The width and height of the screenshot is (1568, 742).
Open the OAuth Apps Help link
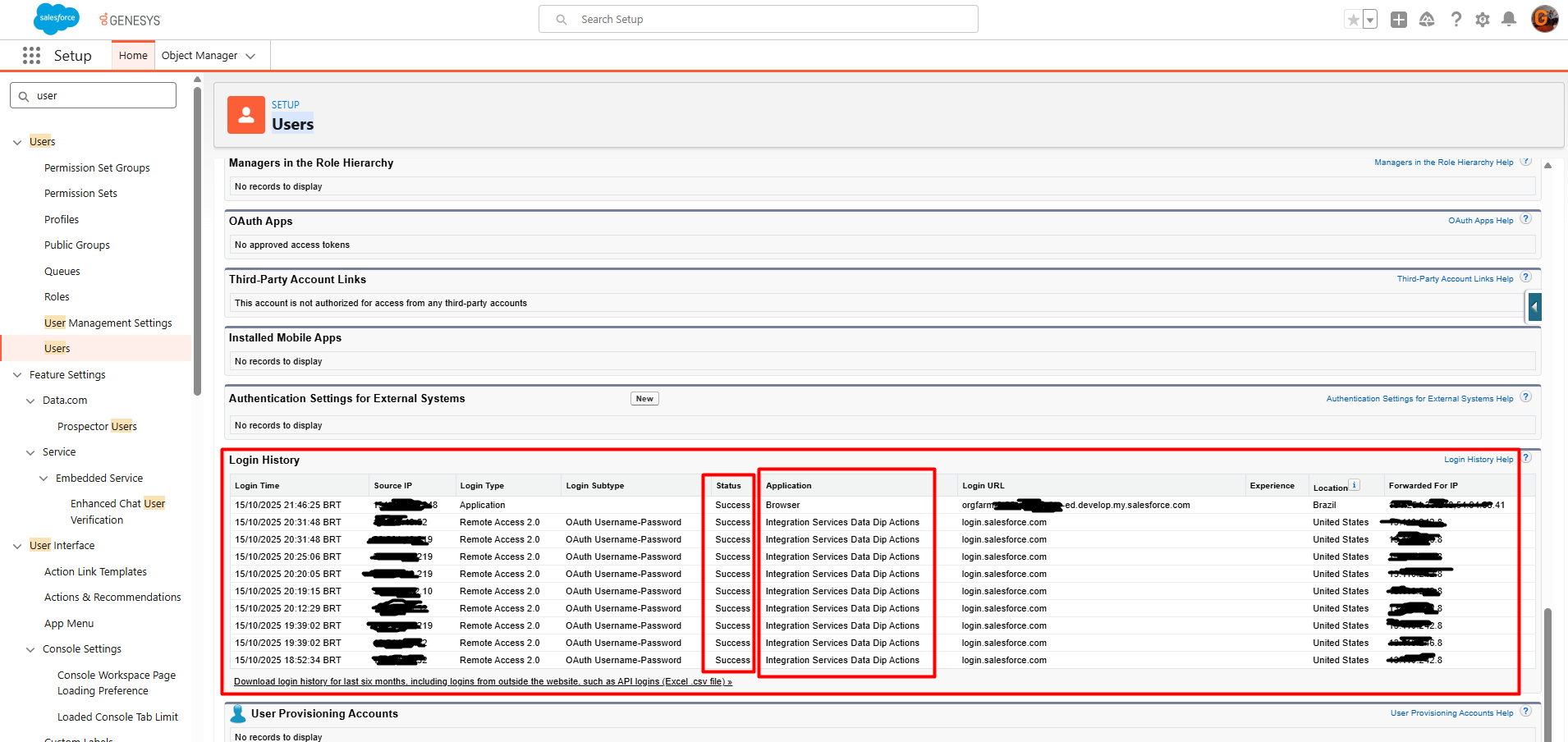1480,221
